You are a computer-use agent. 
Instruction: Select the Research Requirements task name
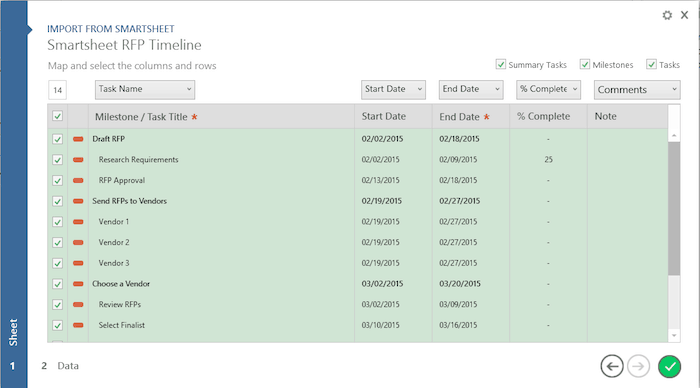[138, 159]
